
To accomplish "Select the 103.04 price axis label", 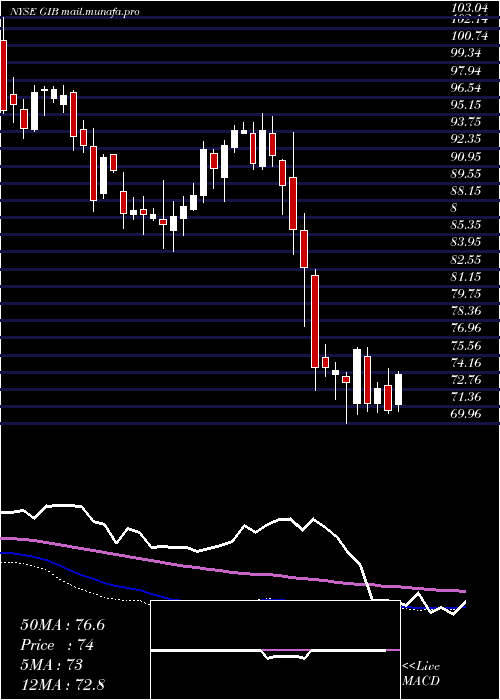I will [472, 7].
